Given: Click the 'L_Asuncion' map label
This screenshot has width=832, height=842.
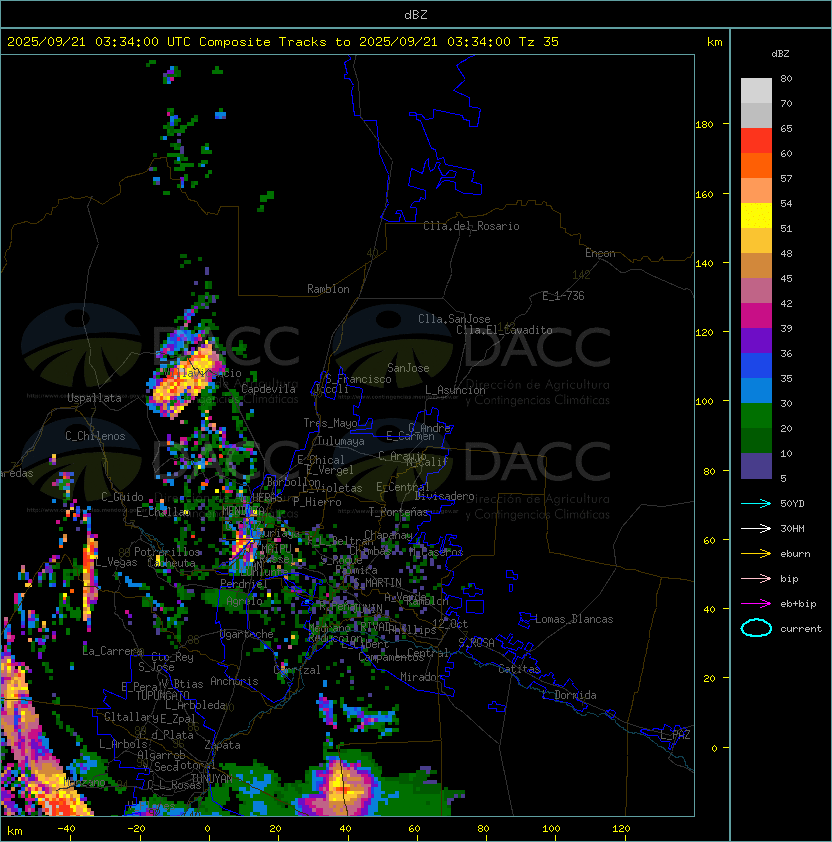Looking at the screenshot, I should pyautogui.click(x=455, y=390).
